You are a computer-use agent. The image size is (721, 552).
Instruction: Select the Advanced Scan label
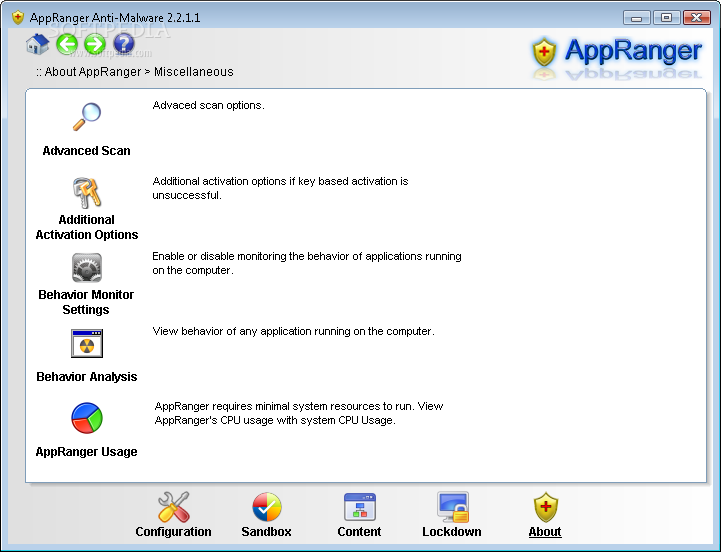point(86,151)
